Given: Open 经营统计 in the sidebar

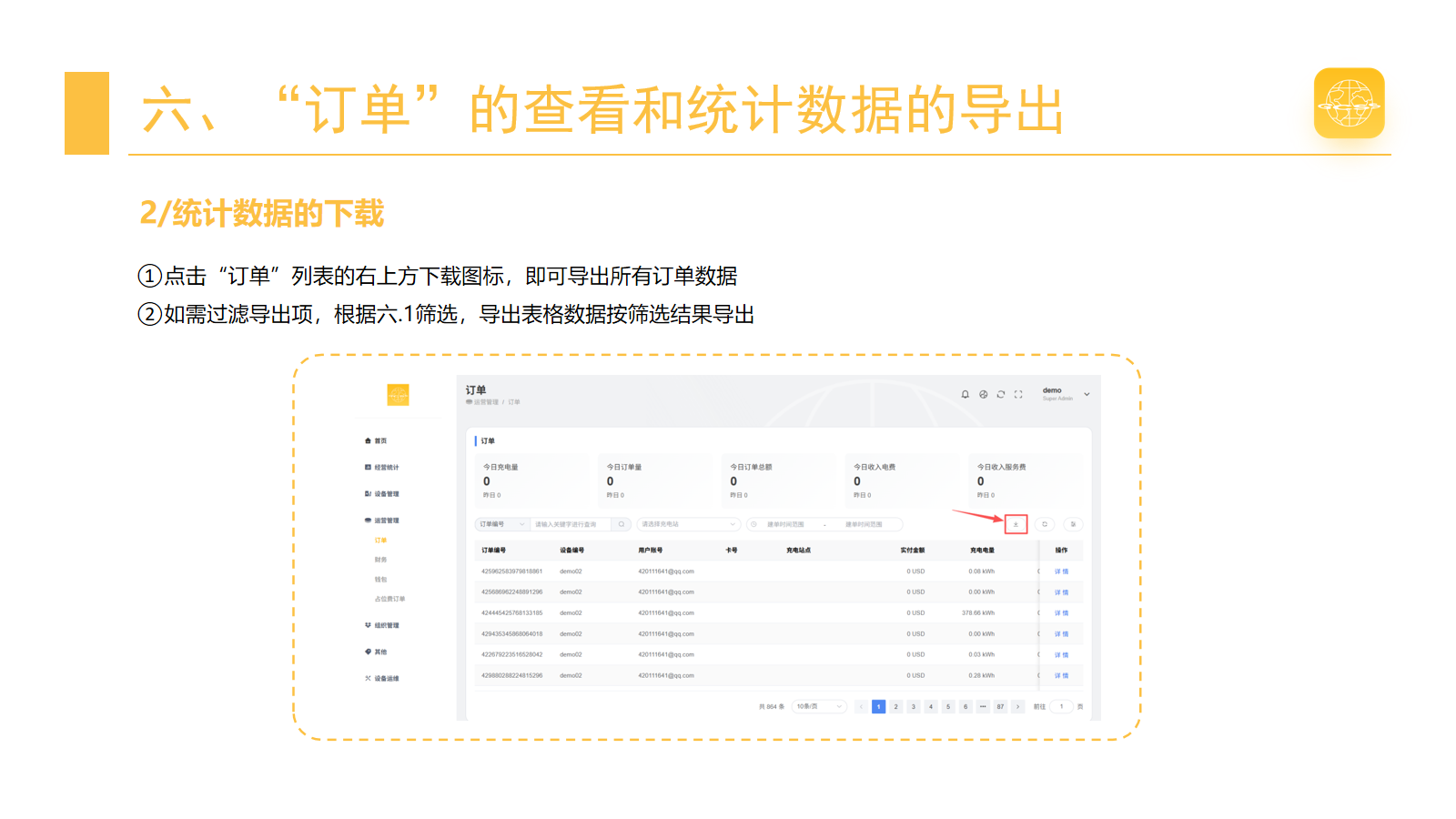Looking at the screenshot, I should click(382, 467).
